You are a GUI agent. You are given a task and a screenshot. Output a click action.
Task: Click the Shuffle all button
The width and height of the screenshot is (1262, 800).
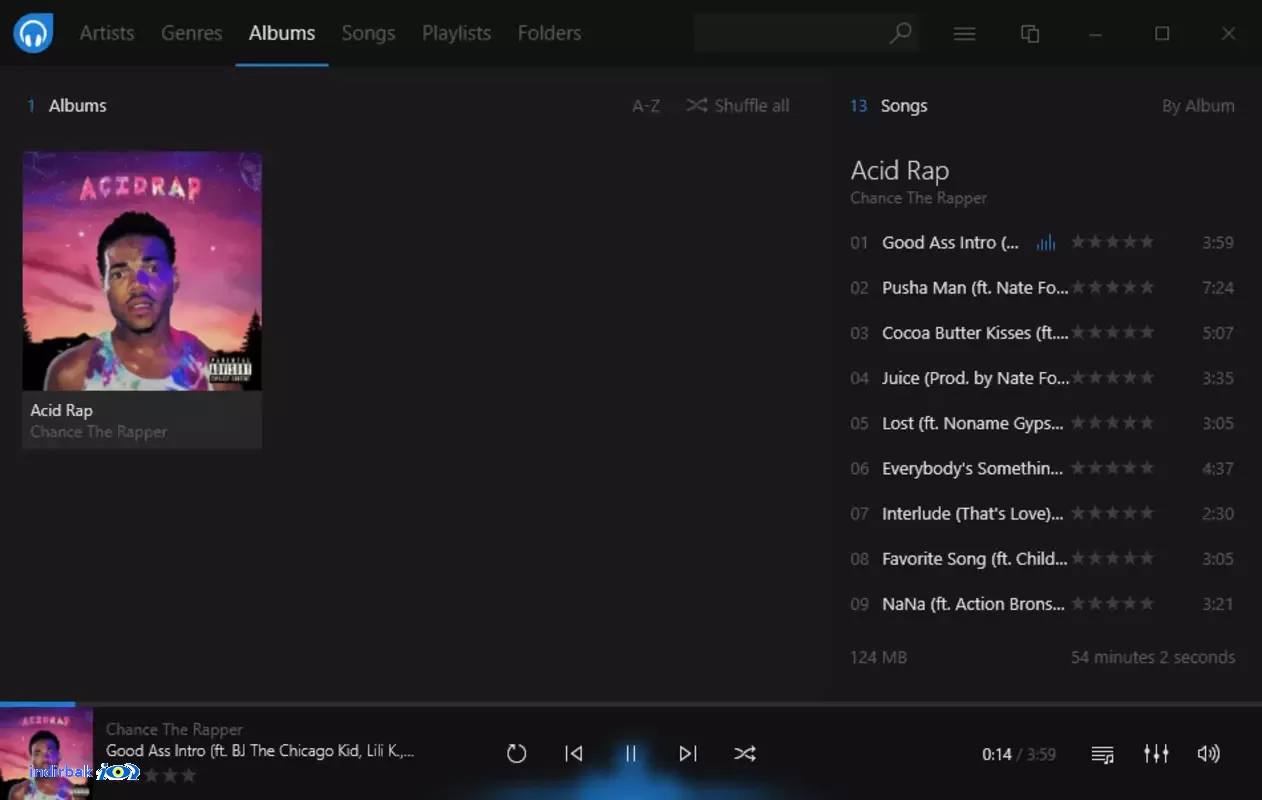738,105
